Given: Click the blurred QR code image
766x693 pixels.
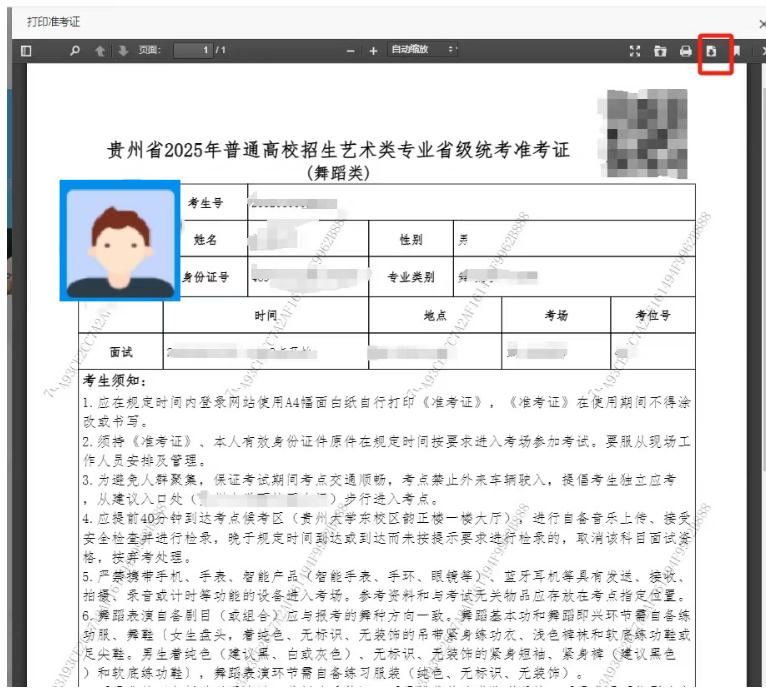Looking at the screenshot, I should click(x=640, y=127).
